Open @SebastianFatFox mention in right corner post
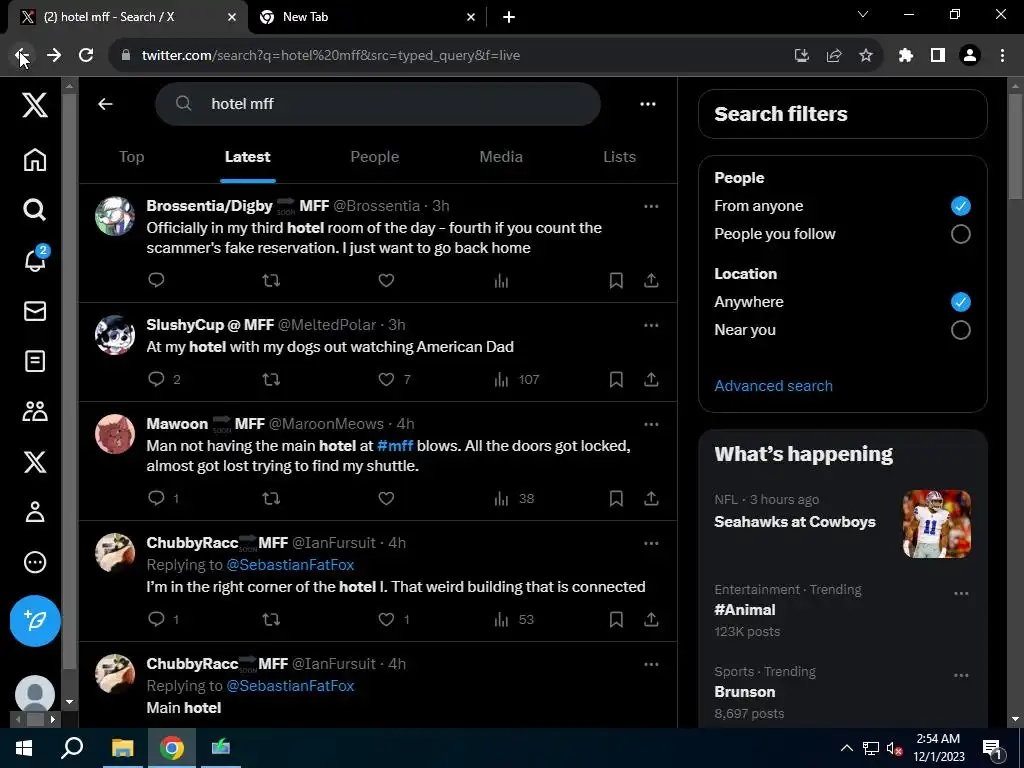The height and width of the screenshot is (768, 1024). [290, 565]
